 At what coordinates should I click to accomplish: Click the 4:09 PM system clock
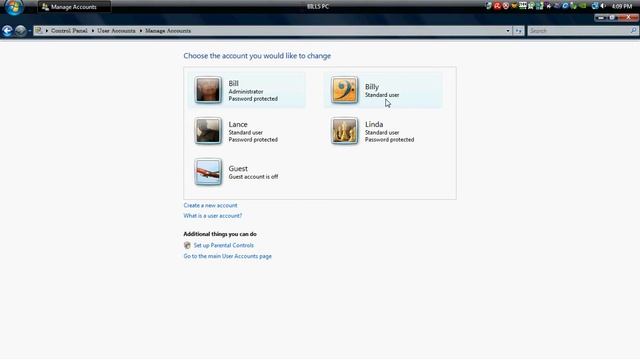pos(622,6)
